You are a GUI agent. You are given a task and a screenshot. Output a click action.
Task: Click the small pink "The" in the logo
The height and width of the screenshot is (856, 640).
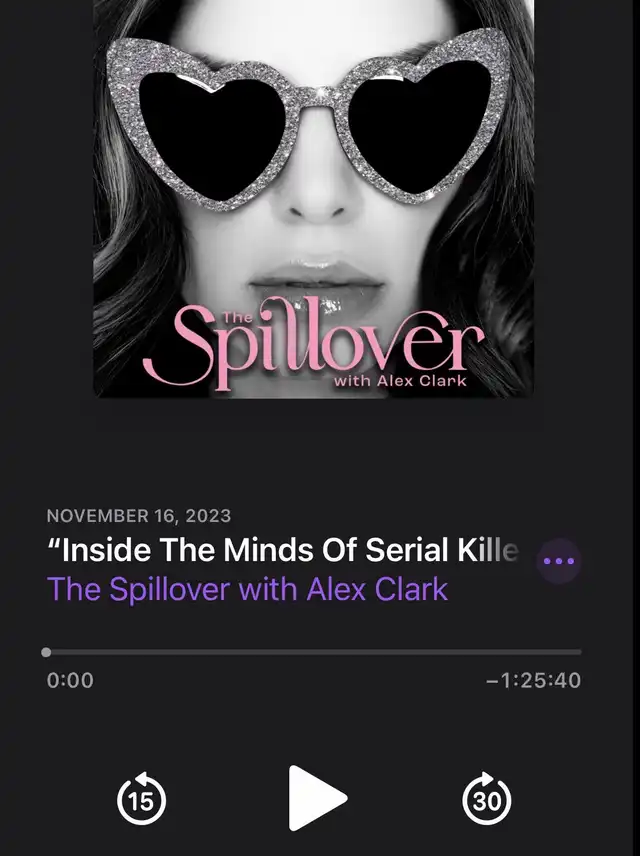point(238,318)
